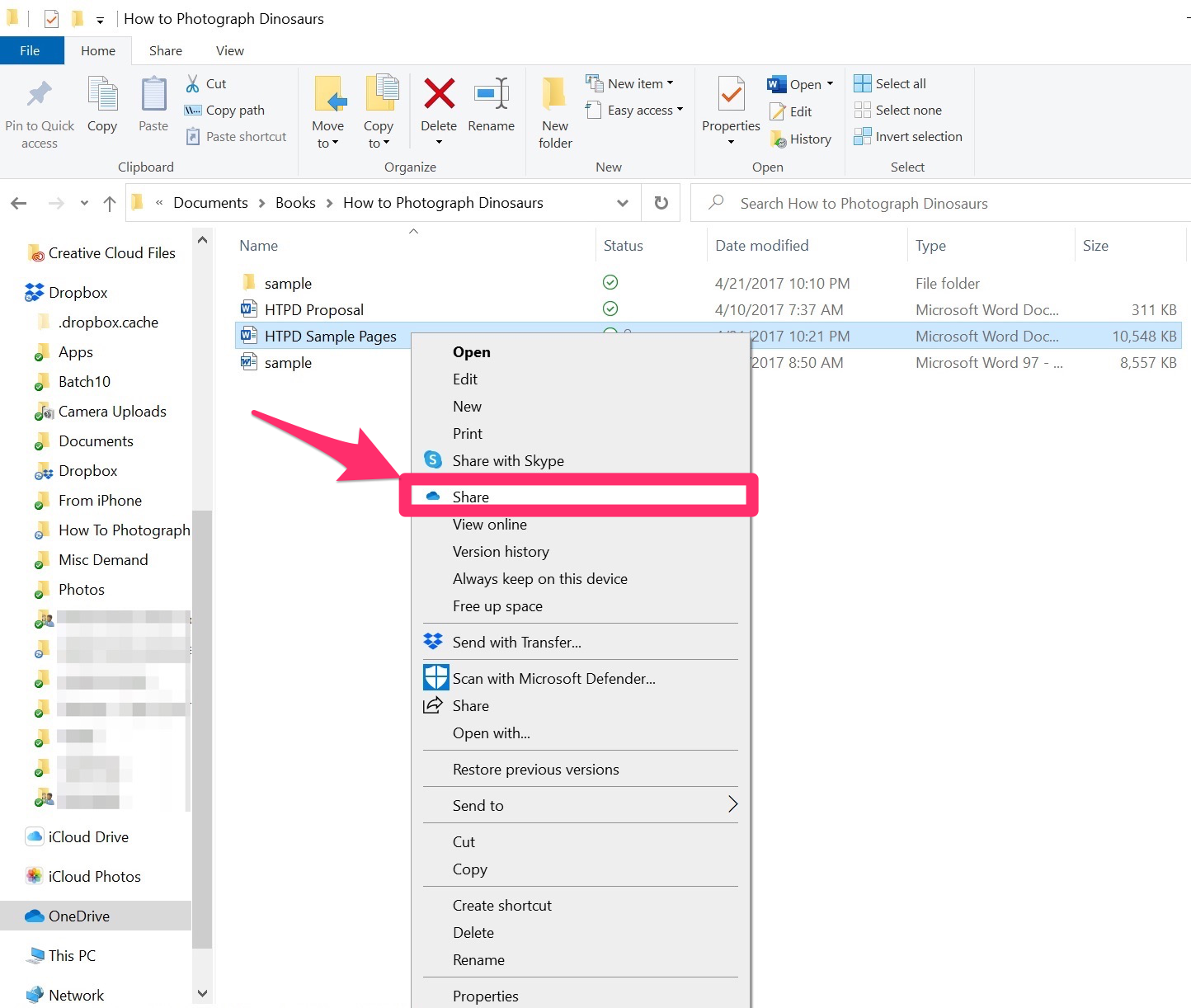The width and height of the screenshot is (1191, 1008).
Task: Create a New folder from the ribbon
Action: coord(555,112)
